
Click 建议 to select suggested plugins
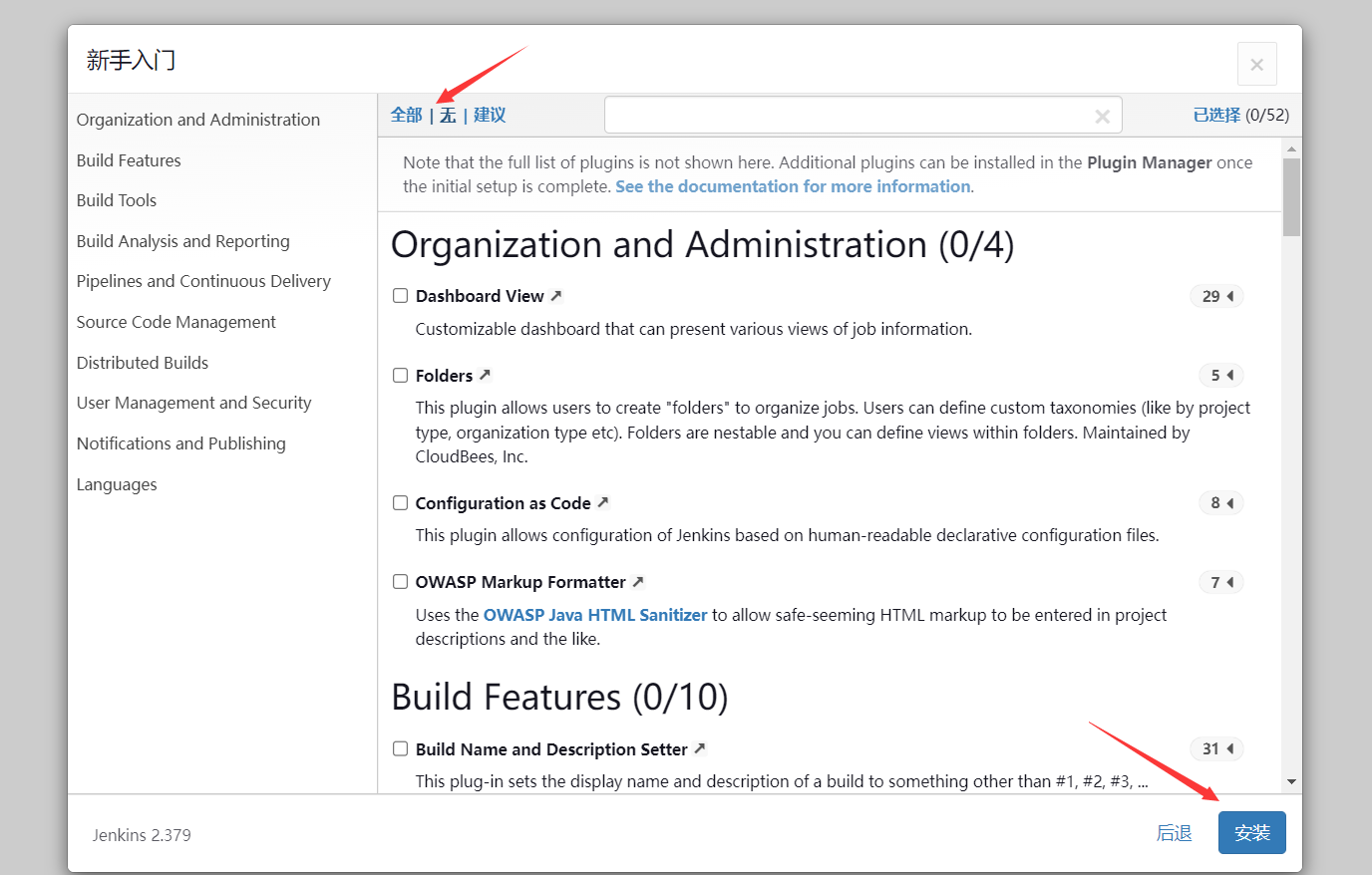490,115
